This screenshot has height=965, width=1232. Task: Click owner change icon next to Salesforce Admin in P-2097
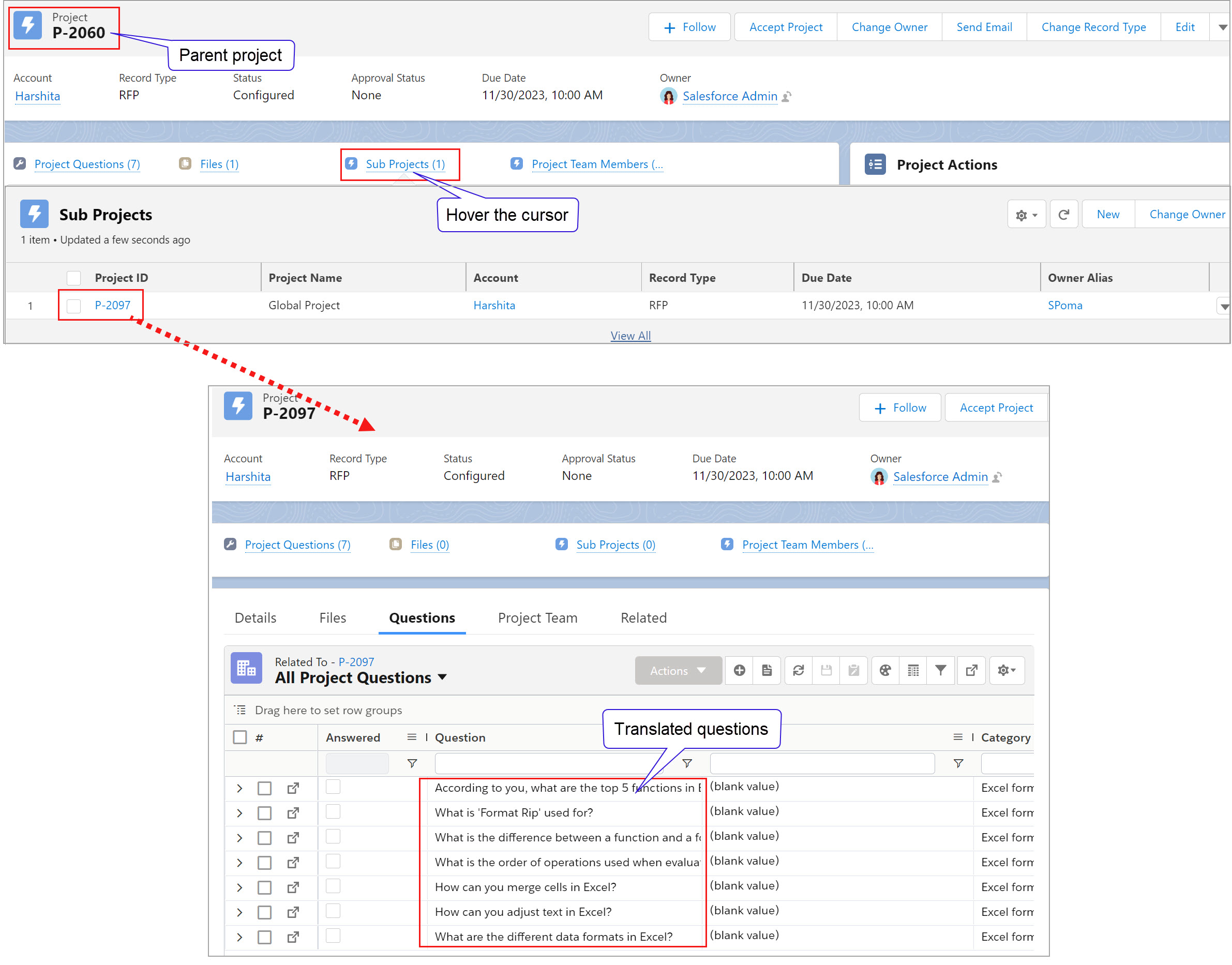tap(997, 477)
